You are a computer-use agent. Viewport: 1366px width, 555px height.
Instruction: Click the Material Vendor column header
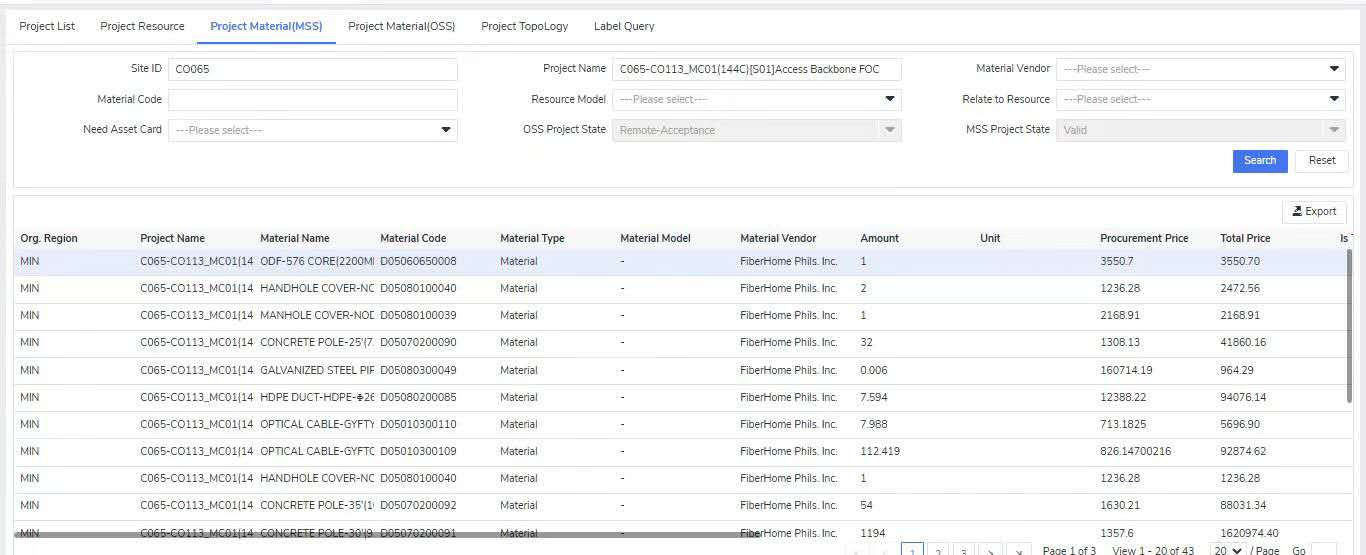pyautogui.click(x=778, y=239)
